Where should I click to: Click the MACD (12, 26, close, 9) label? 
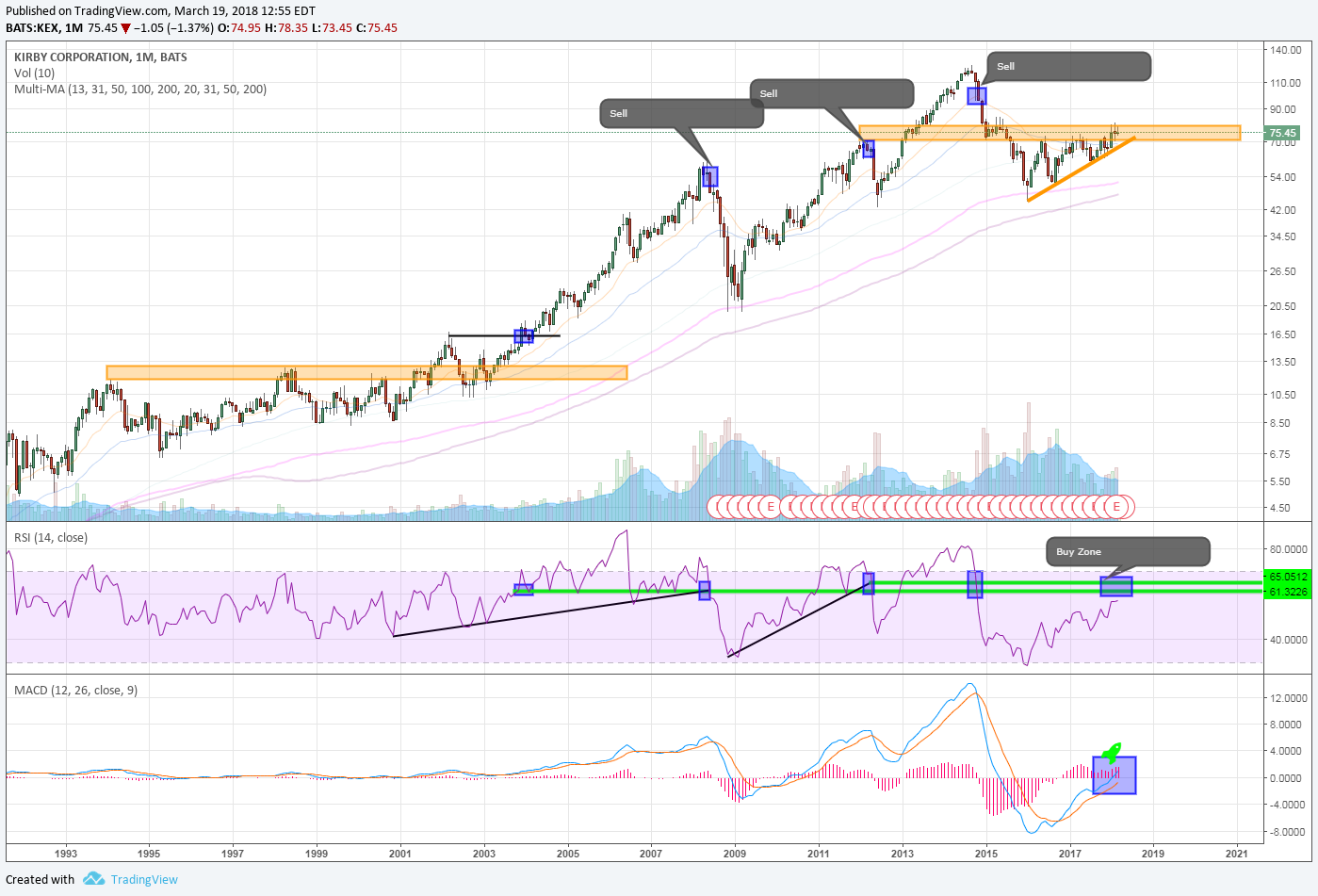(76, 691)
